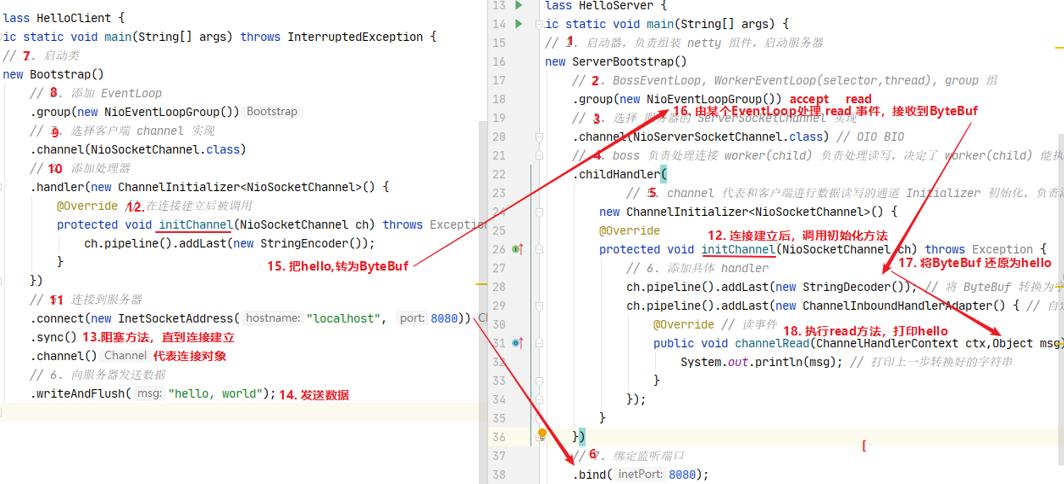Click line number 16 in the gutter
This screenshot has width=1064, height=484.
click(498, 62)
